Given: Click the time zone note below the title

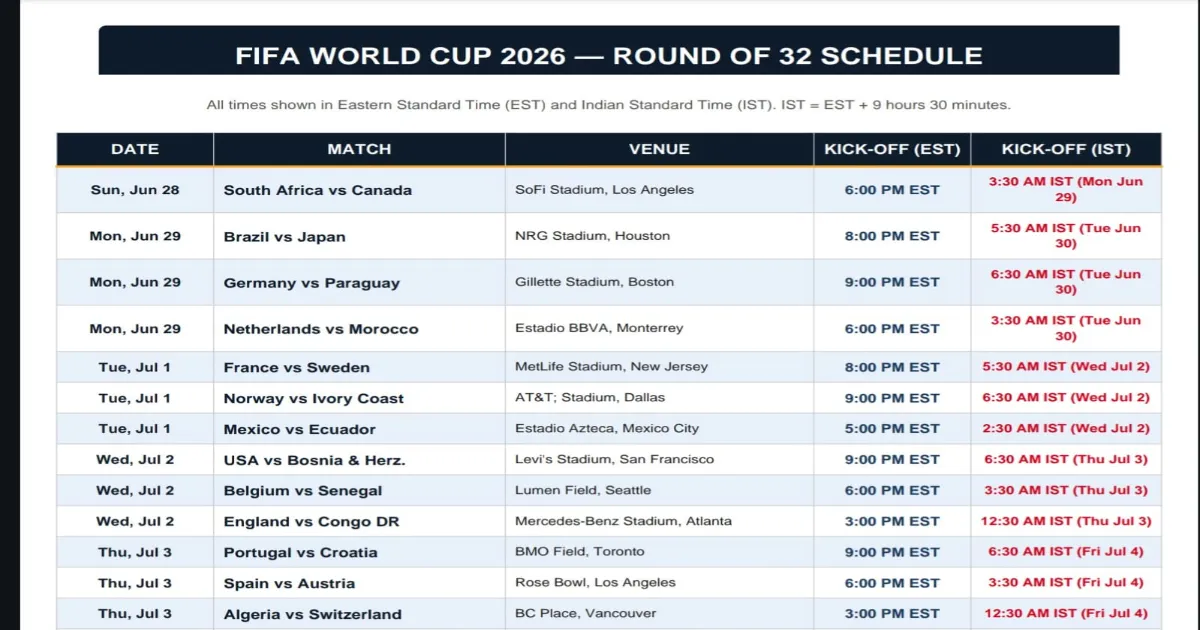Looking at the screenshot, I should pyautogui.click(x=609, y=104).
